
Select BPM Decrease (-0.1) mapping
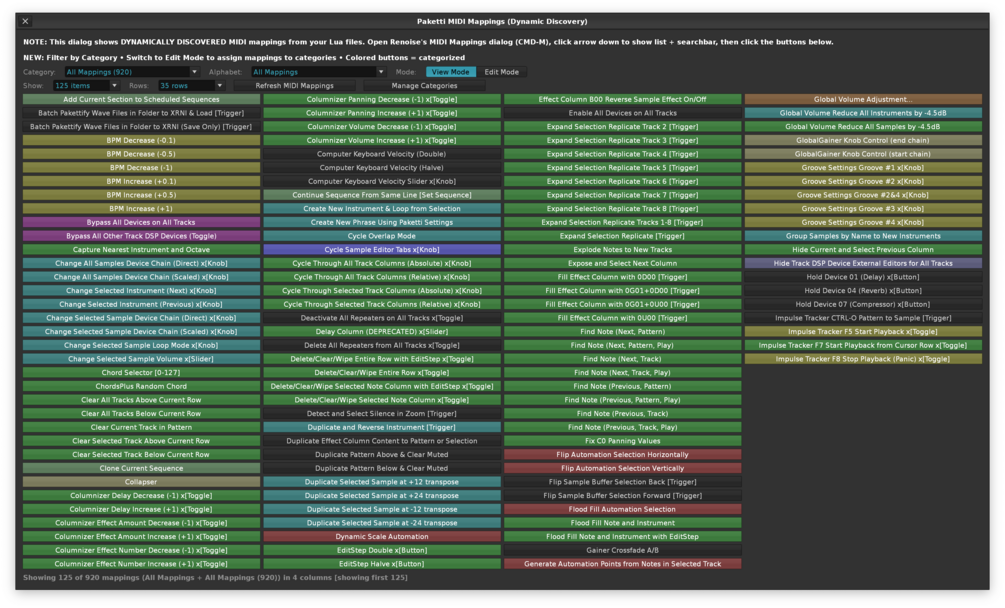[x=142, y=140]
